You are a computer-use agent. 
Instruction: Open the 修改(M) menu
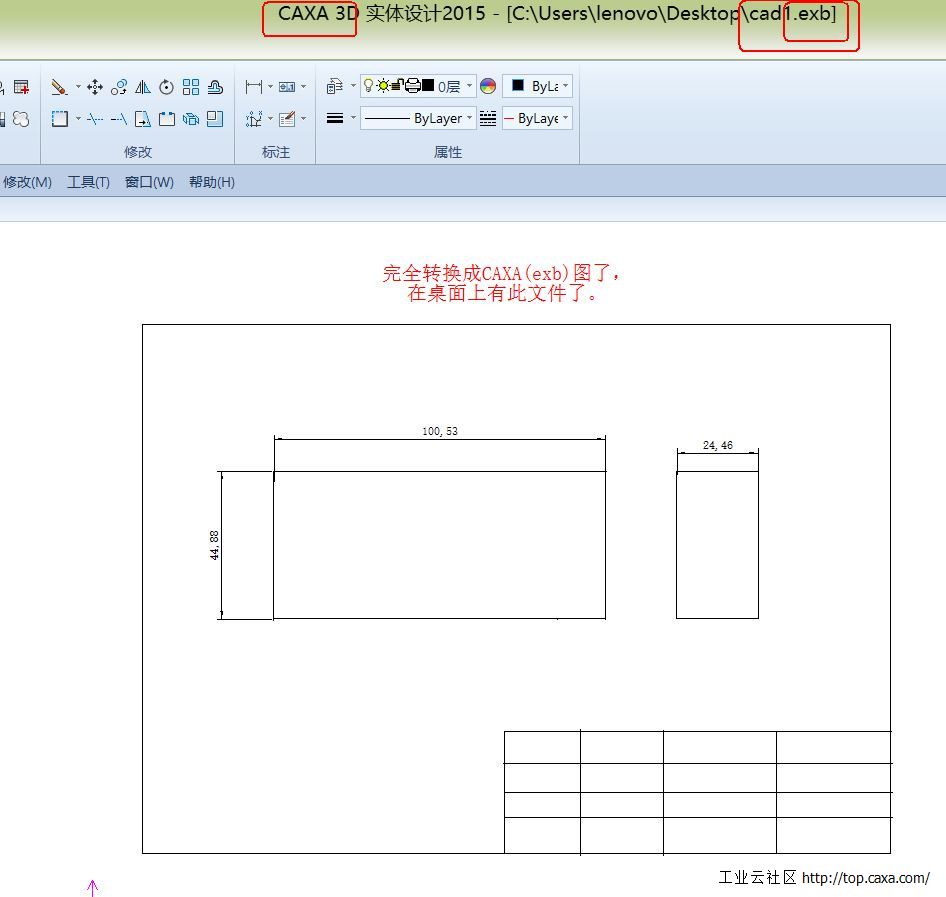(x=27, y=182)
